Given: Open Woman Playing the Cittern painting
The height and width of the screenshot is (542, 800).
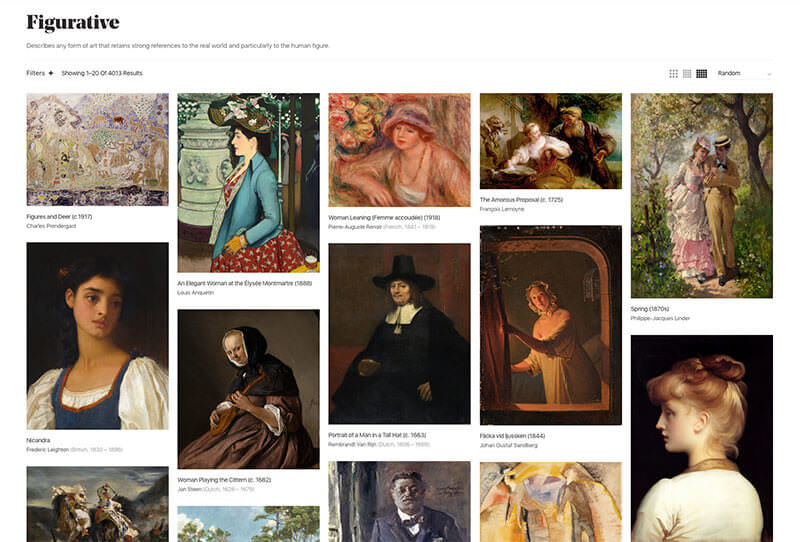Looking at the screenshot, I should pyautogui.click(x=248, y=389).
